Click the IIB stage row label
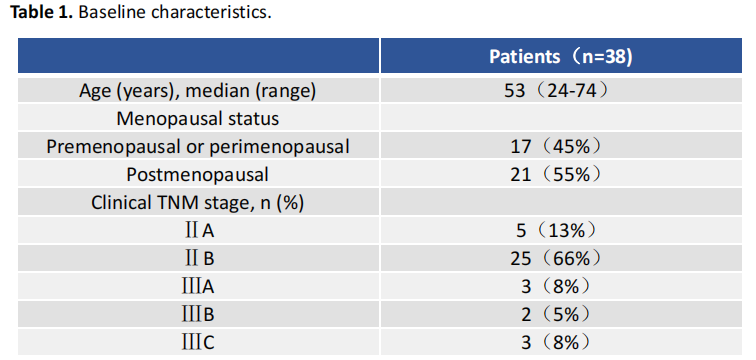Viewport: 756px width, 360px height. (200, 259)
